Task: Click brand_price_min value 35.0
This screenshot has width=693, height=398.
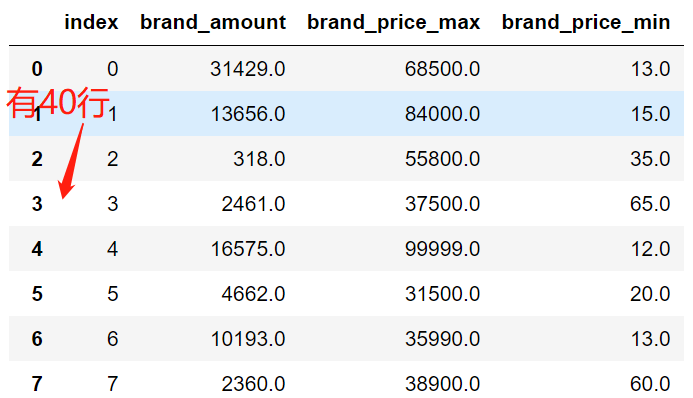Action: 650,159
